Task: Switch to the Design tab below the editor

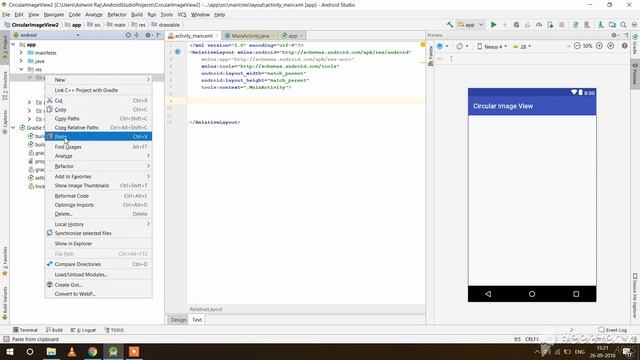Action: tap(178, 320)
